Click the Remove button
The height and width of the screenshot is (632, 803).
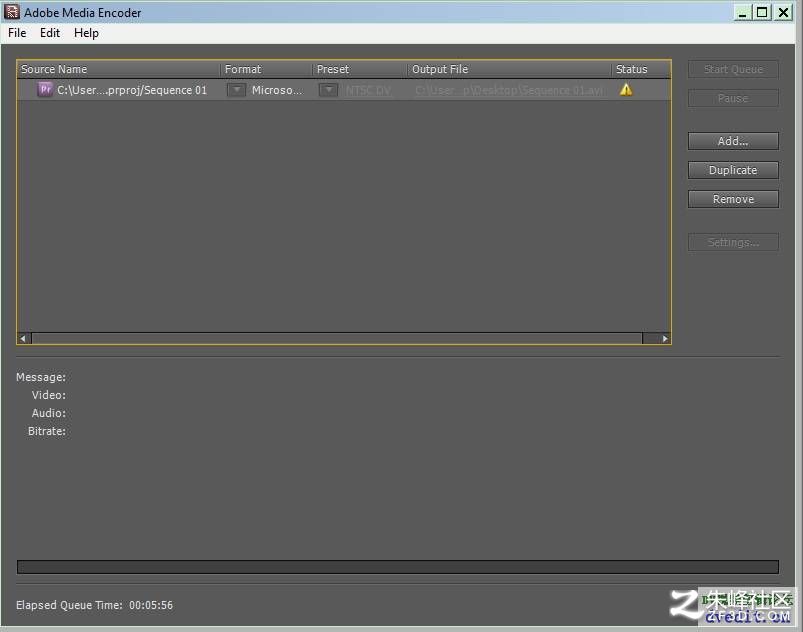[733, 199]
